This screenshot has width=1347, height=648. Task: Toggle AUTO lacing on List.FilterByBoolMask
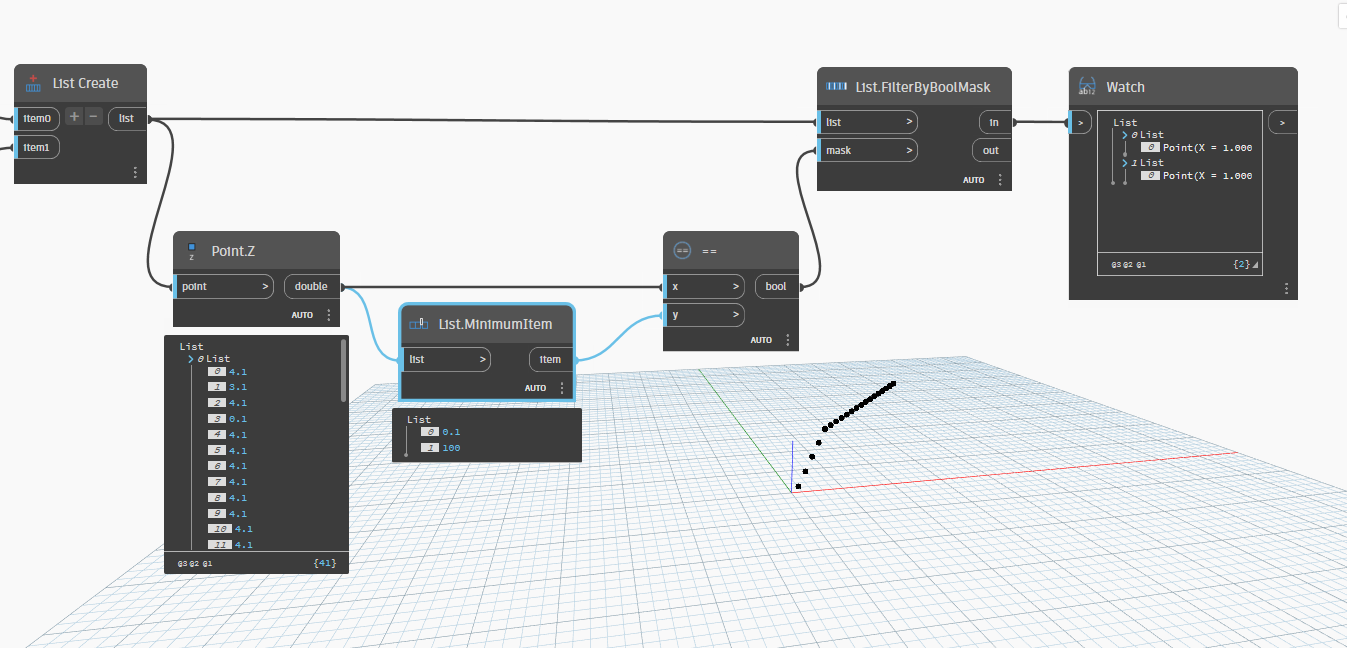pyautogui.click(x=973, y=179)
